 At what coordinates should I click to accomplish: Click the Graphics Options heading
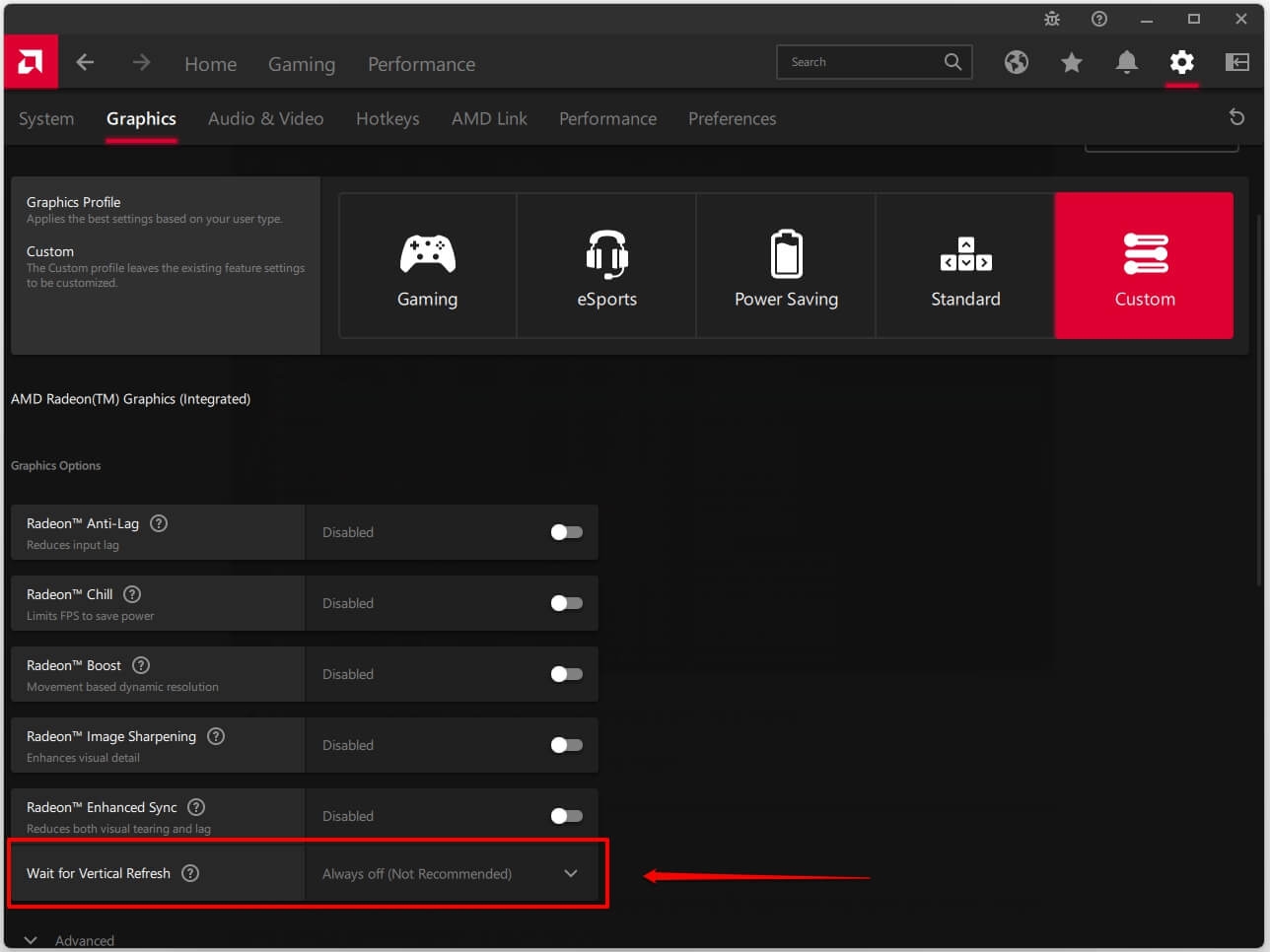pyautogui.click(x=55, y=465)
